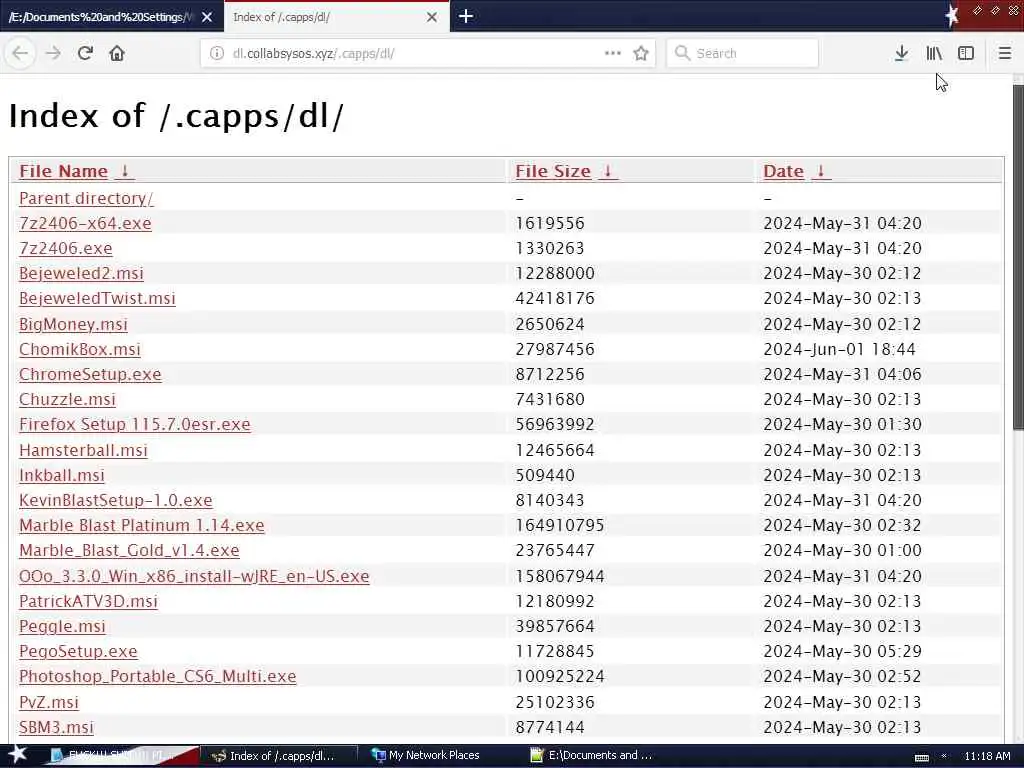Sort the listing by File Size
1024x768 pixels.
click(552, 171)
